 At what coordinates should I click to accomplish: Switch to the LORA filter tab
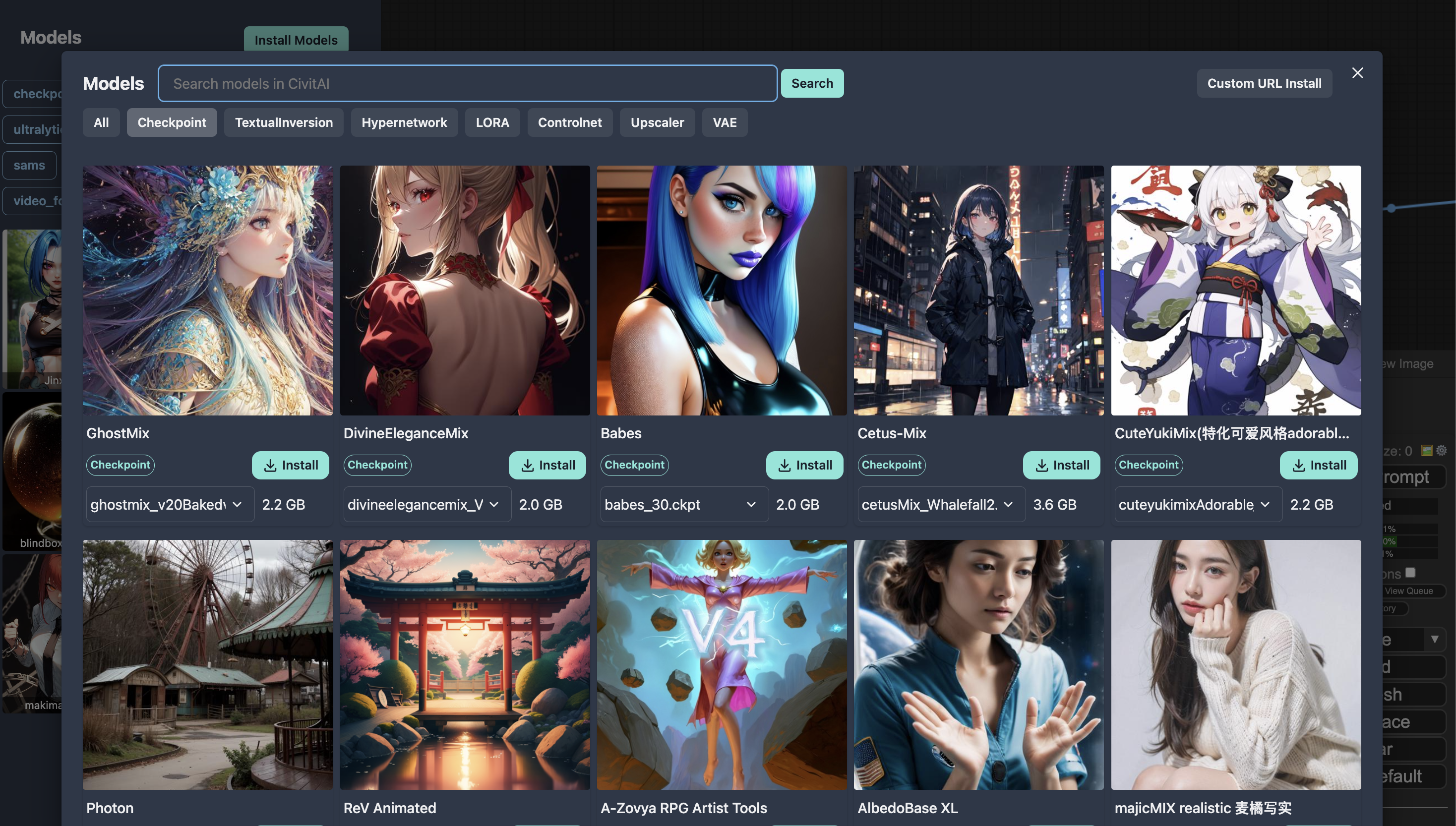coord(492,122)
